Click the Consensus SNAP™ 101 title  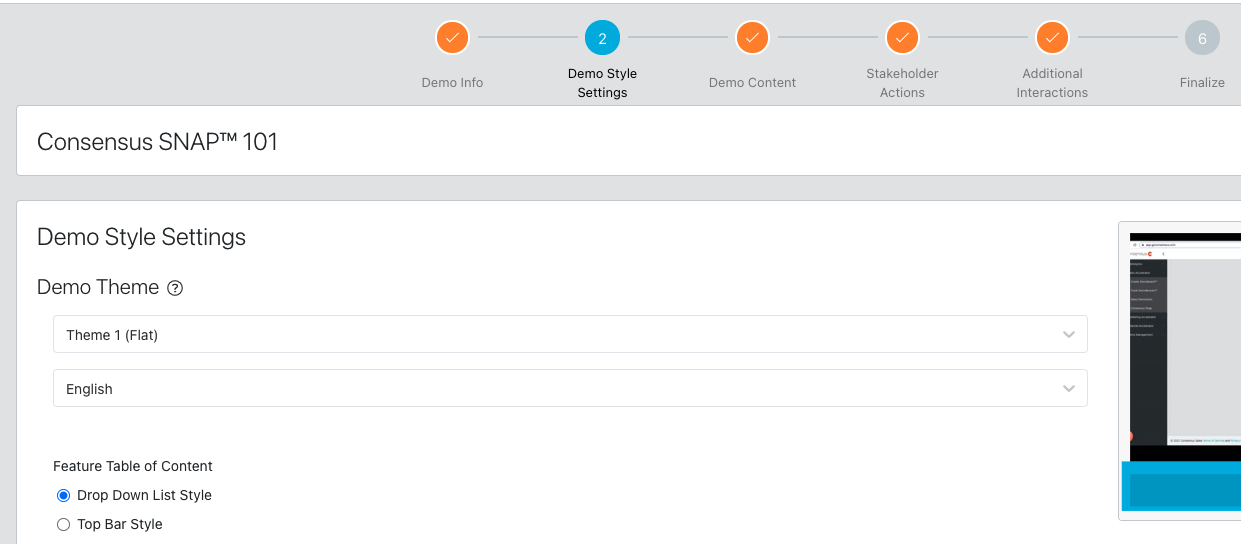pyautogui.click(x=157, y=142)
